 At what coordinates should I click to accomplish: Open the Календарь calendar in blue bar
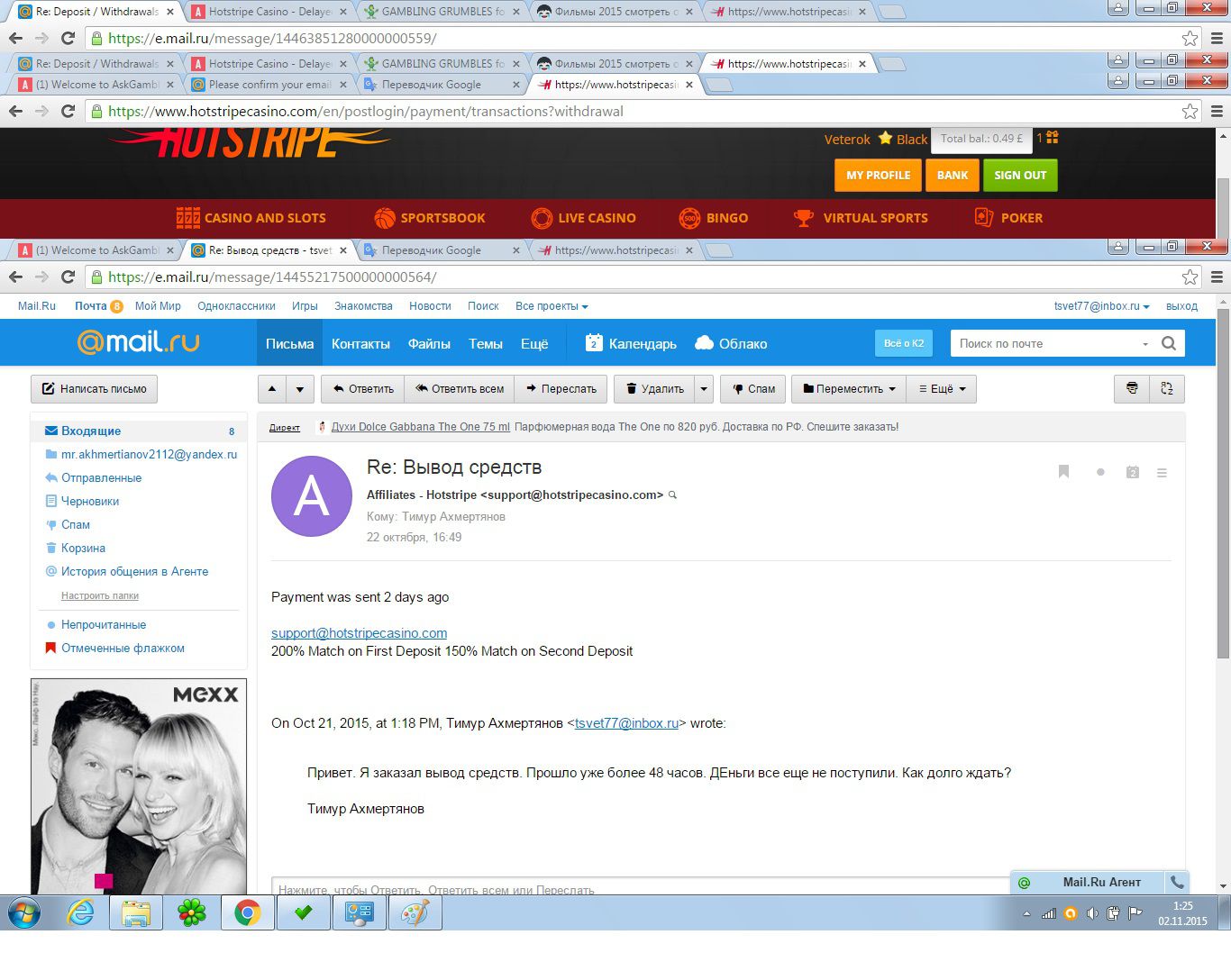pyautogui.click(x=631, y=343)
